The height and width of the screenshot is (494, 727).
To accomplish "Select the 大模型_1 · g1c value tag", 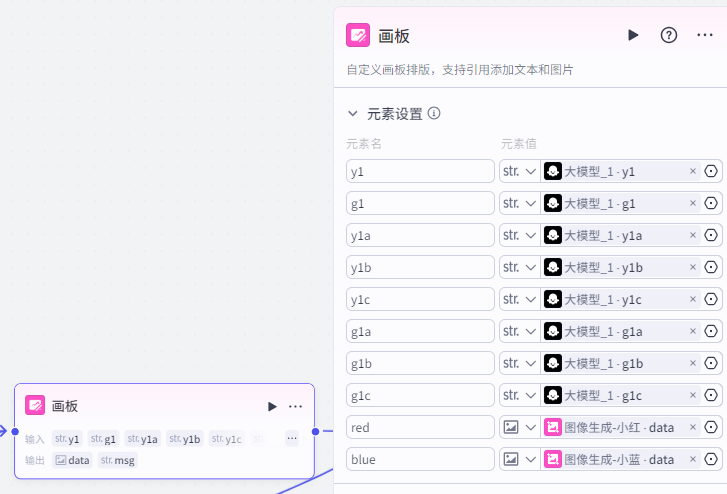I will click(621, 396).
